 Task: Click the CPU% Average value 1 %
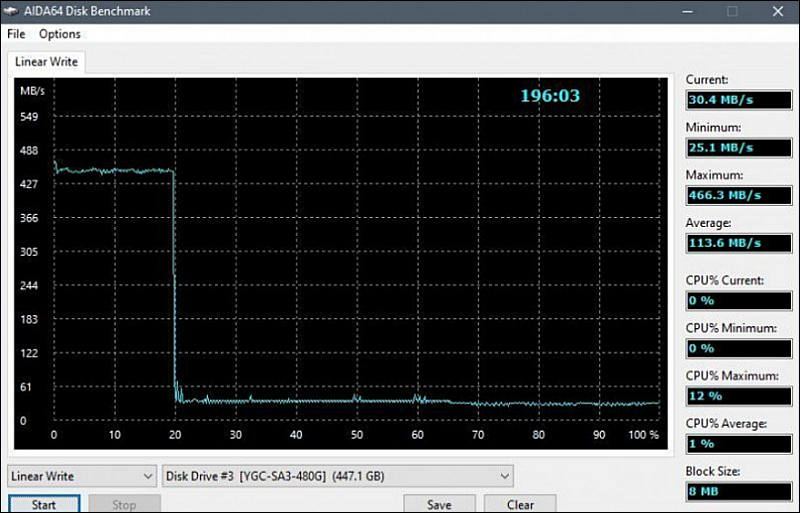tap(739, 444)
